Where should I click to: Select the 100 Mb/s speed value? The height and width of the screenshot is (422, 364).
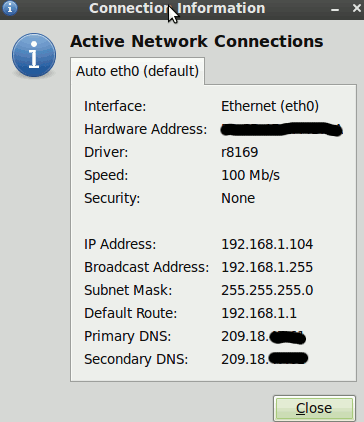250,175
